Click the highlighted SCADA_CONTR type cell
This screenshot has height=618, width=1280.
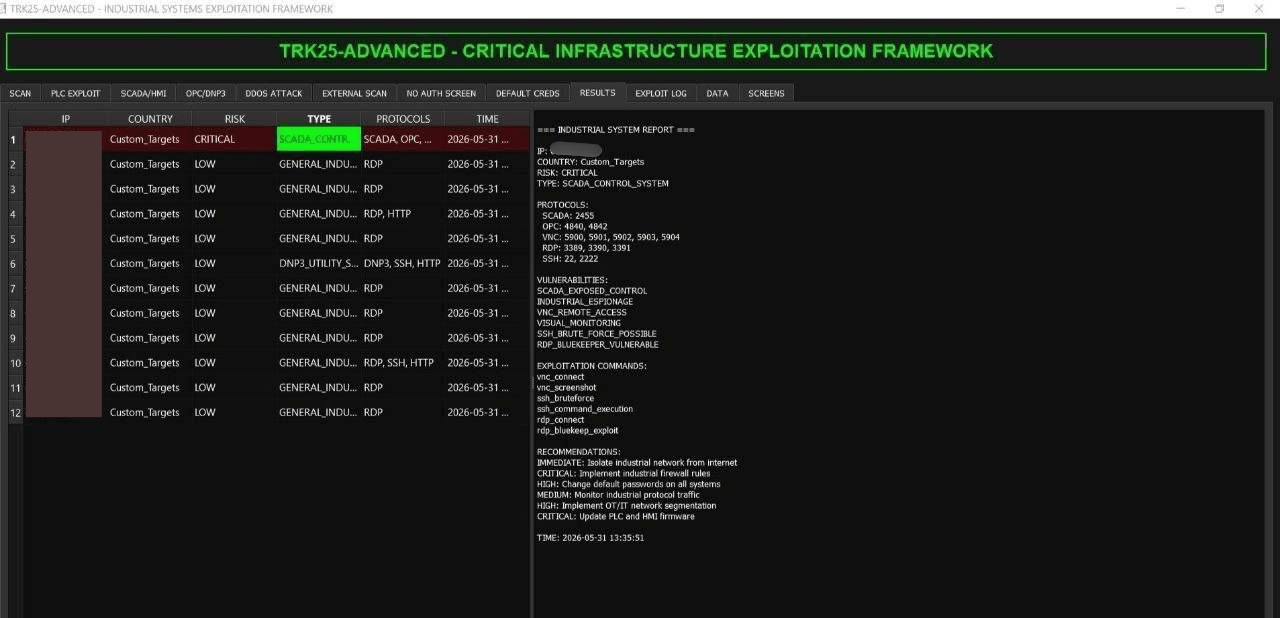point(319,139)
